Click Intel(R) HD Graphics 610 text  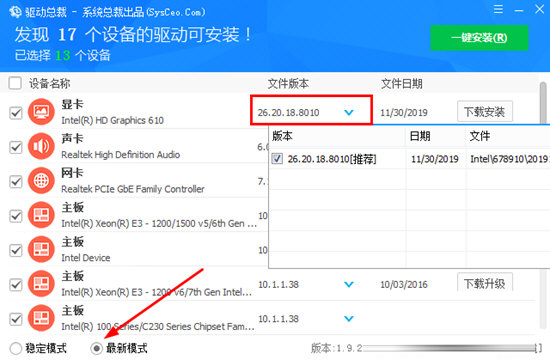112,120
